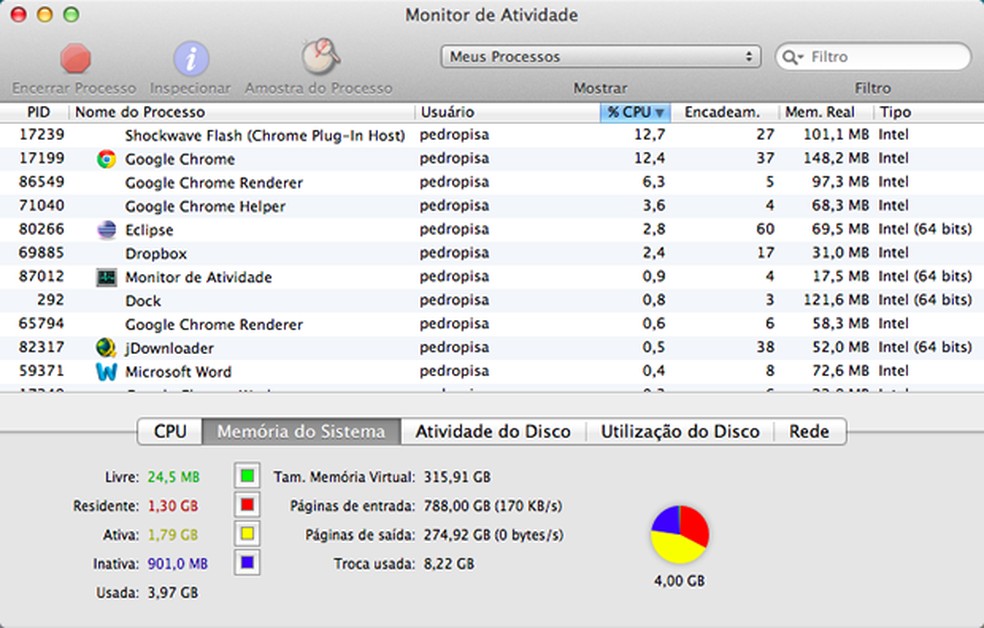The height and width of the screenshot is (628, 984).
Task: Click the magnifier icon in the Filtro field
Action: [x=793, y=57]
